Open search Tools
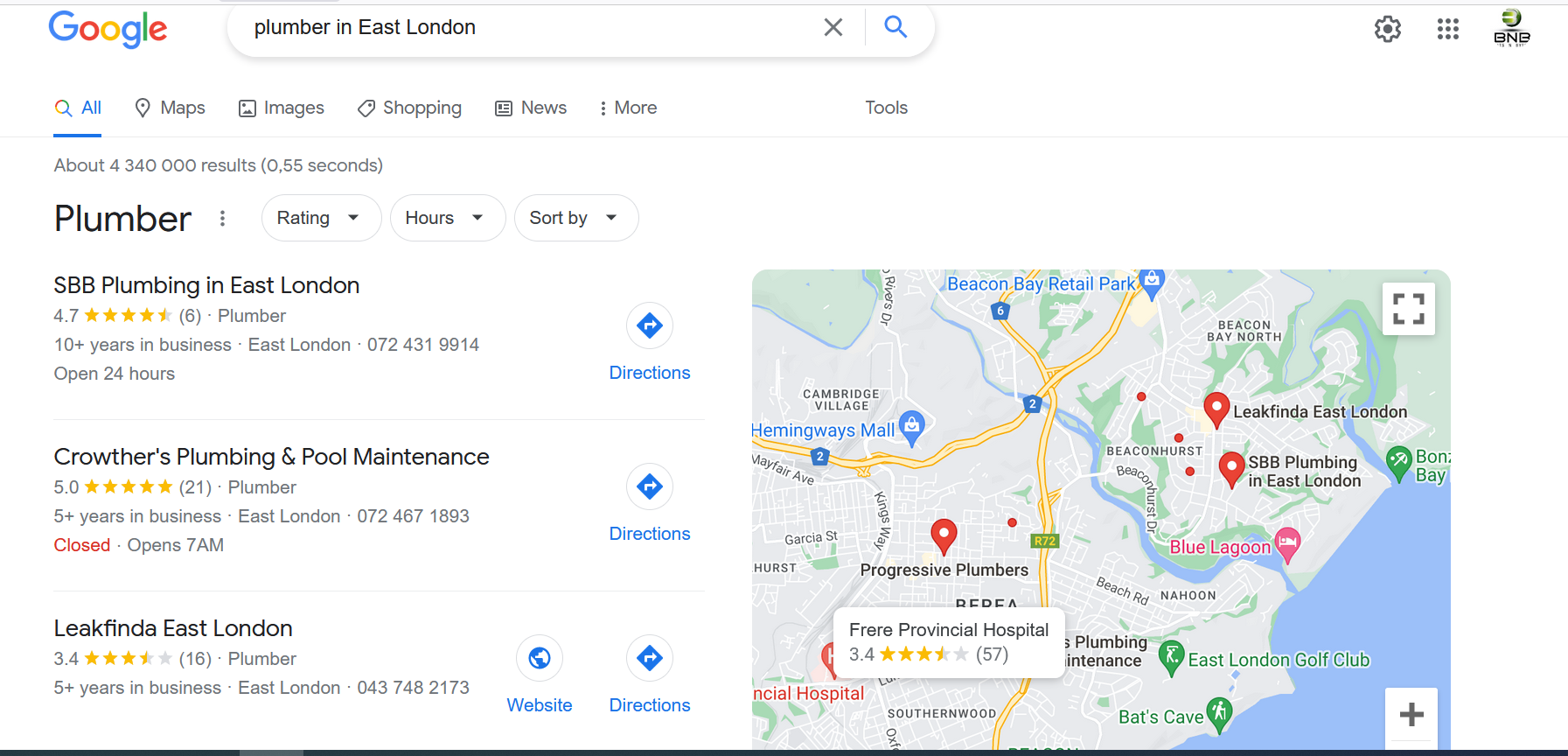Screen dimensions: 1568x756 887,108
